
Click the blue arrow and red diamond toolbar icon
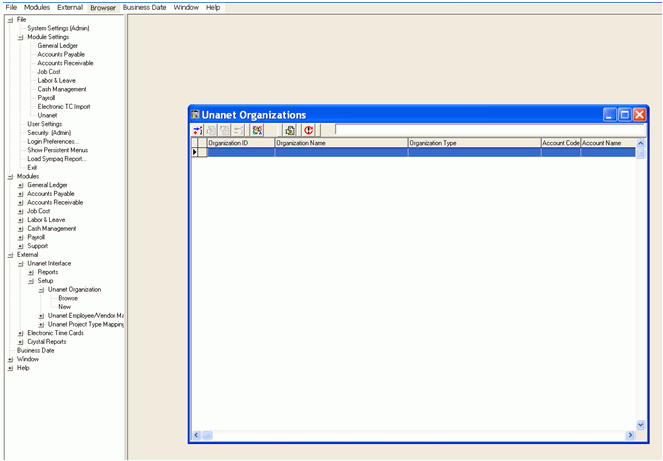pos(197,130)
